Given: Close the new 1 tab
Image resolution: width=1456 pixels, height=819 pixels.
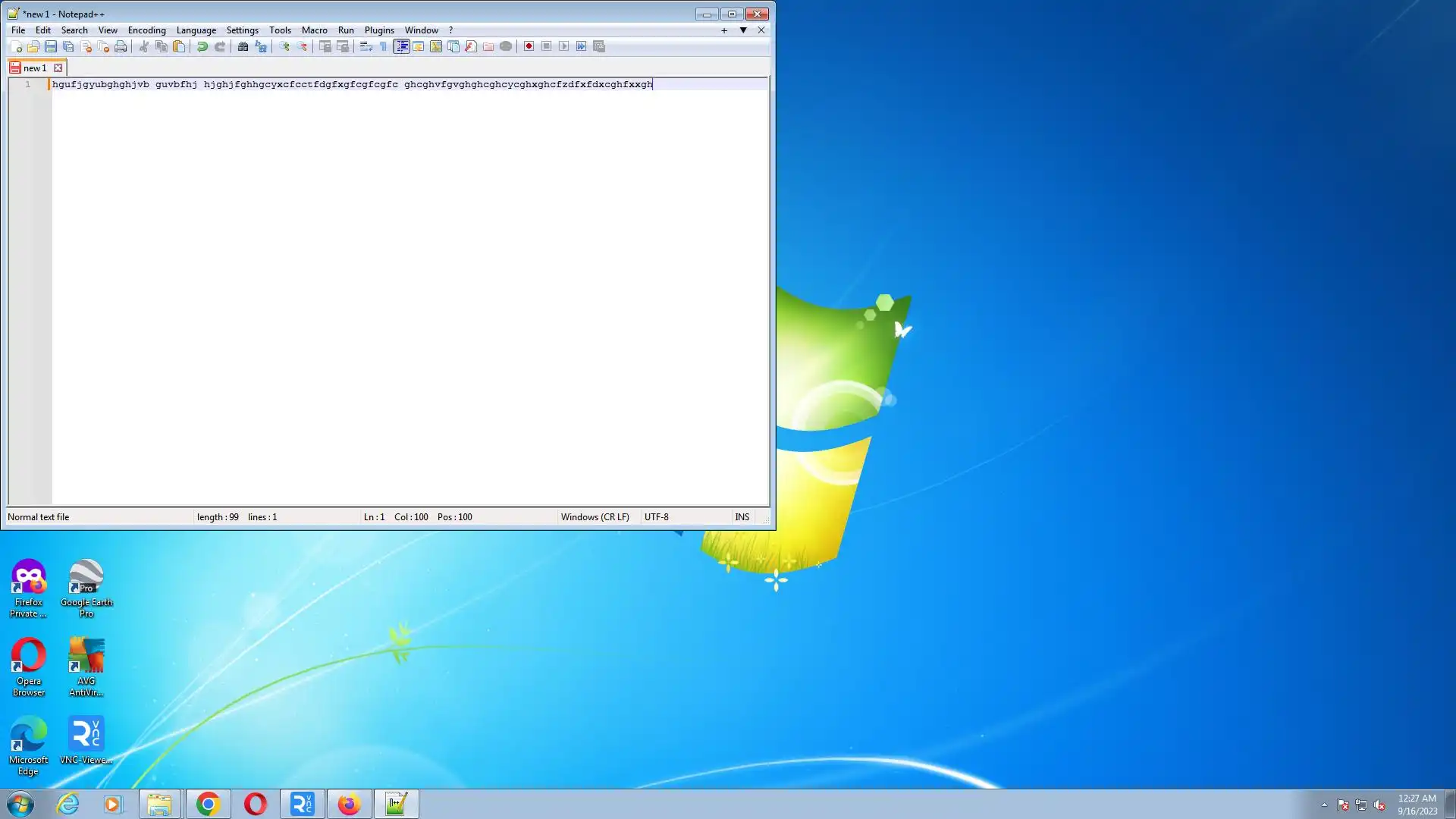Looking at the screenshot, I should click(58, 67).
